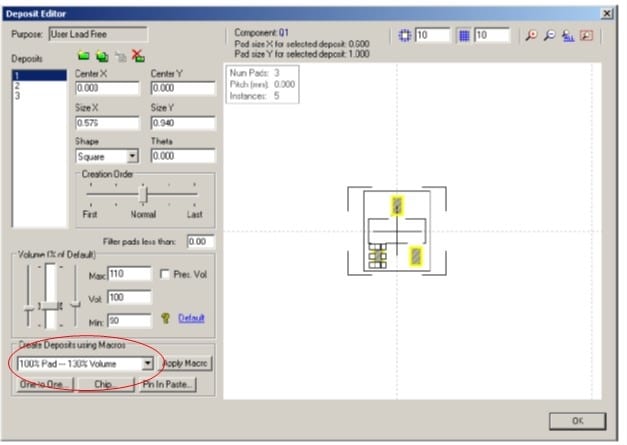Image resolution: width=627 pixels, height=445 pixels.
Task: Click the Center X input field
Action: click(x=107, y=88)
